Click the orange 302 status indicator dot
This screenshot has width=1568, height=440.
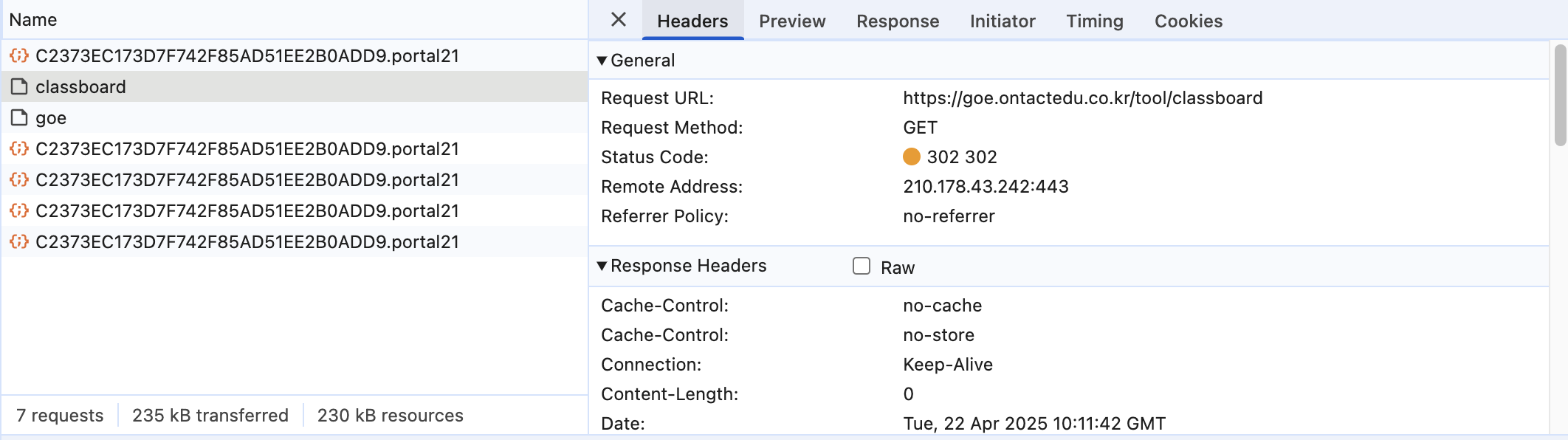pos(912,157)
